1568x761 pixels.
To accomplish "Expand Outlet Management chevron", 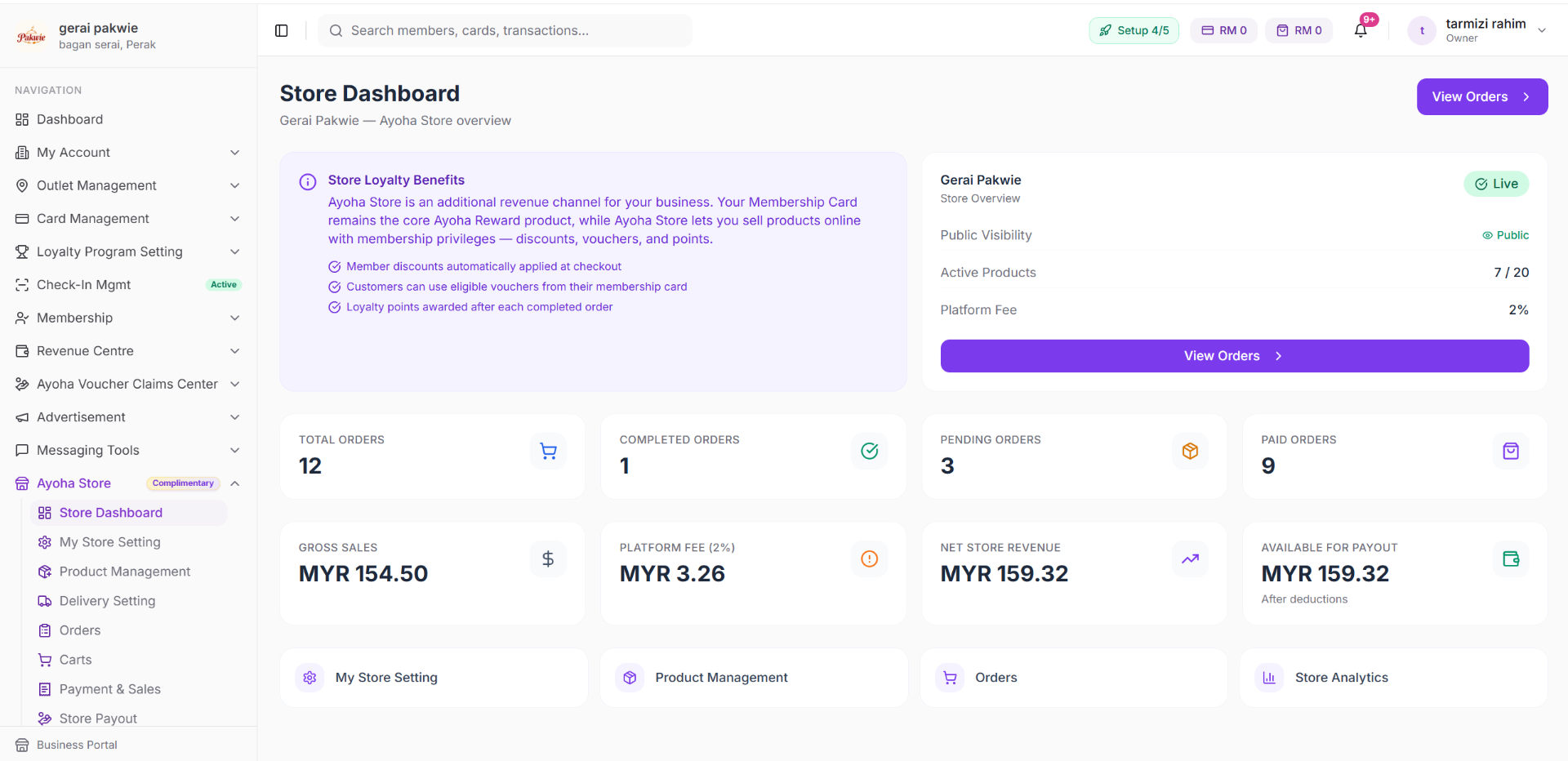I will pos(235,185).
